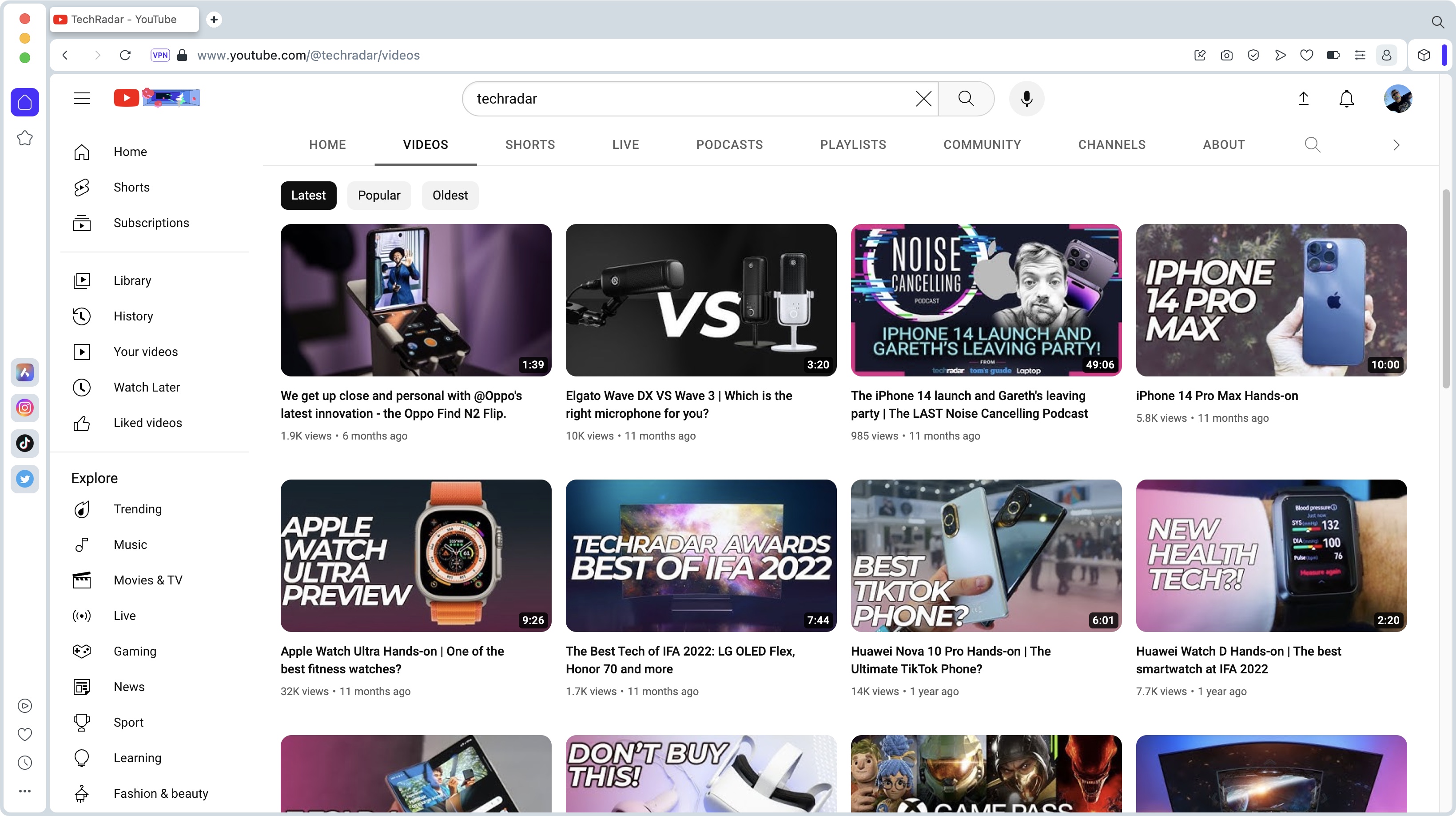Select the Oldest sort chip
The width and height of the screenshot is (1456, 816).
point(450,196)
